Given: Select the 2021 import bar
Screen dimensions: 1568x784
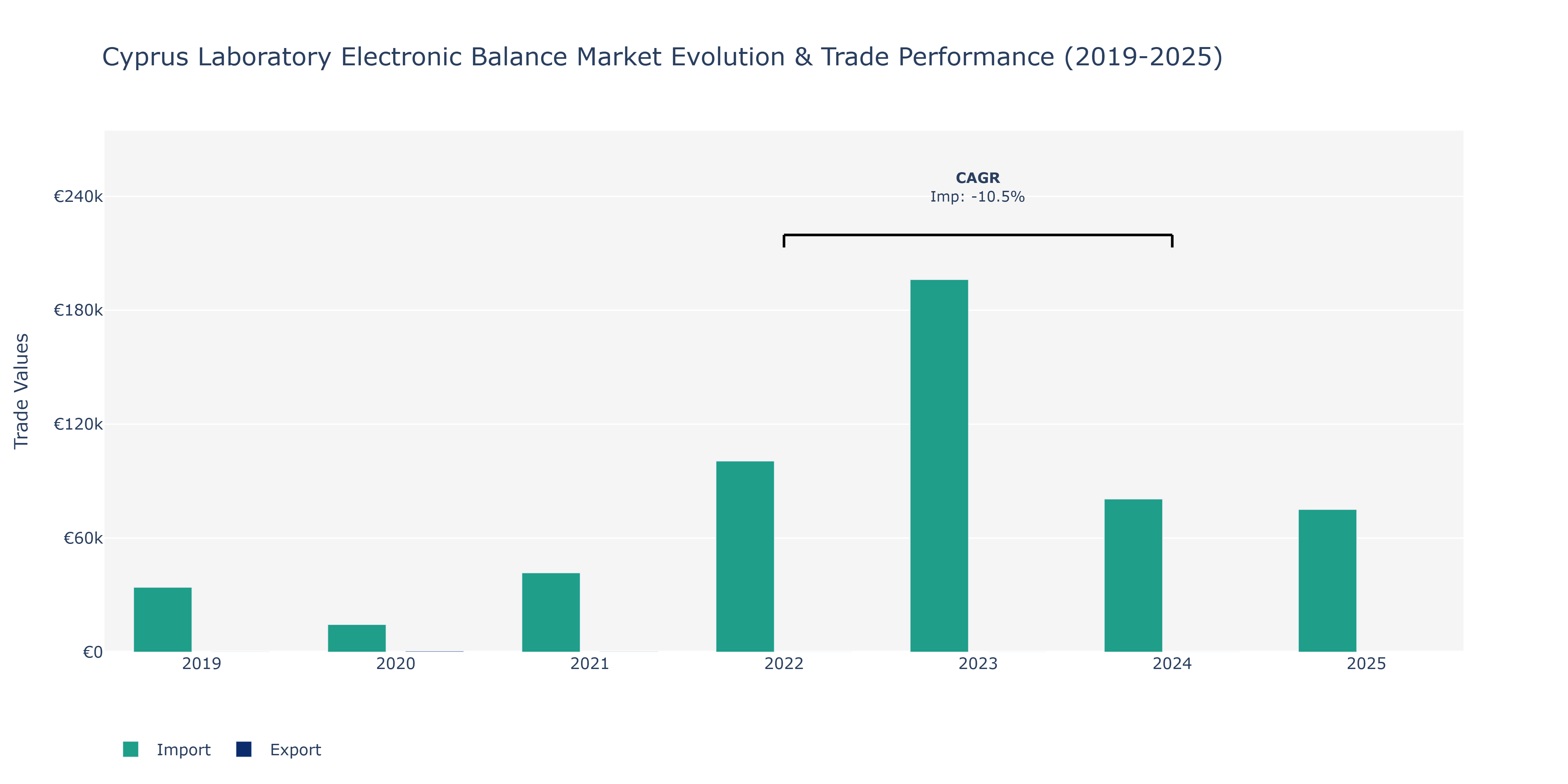Looking at the screenshot, I should (551, 612).
